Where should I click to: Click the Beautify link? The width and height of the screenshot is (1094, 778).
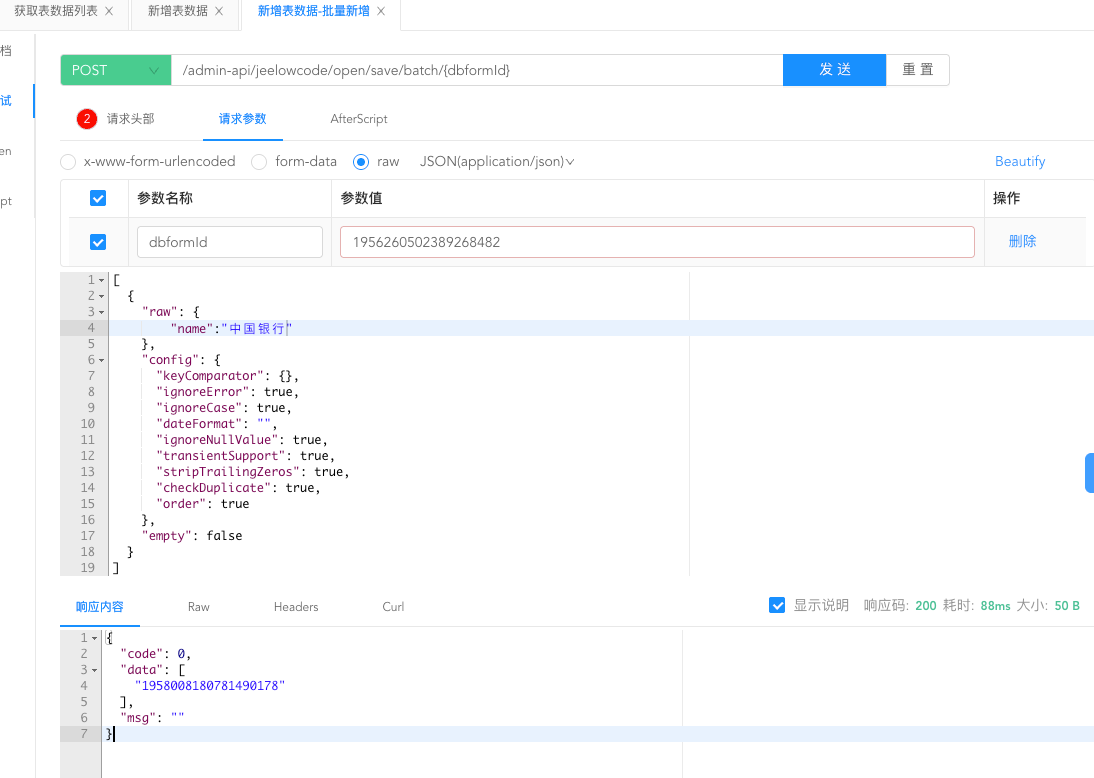point(1019,161)
